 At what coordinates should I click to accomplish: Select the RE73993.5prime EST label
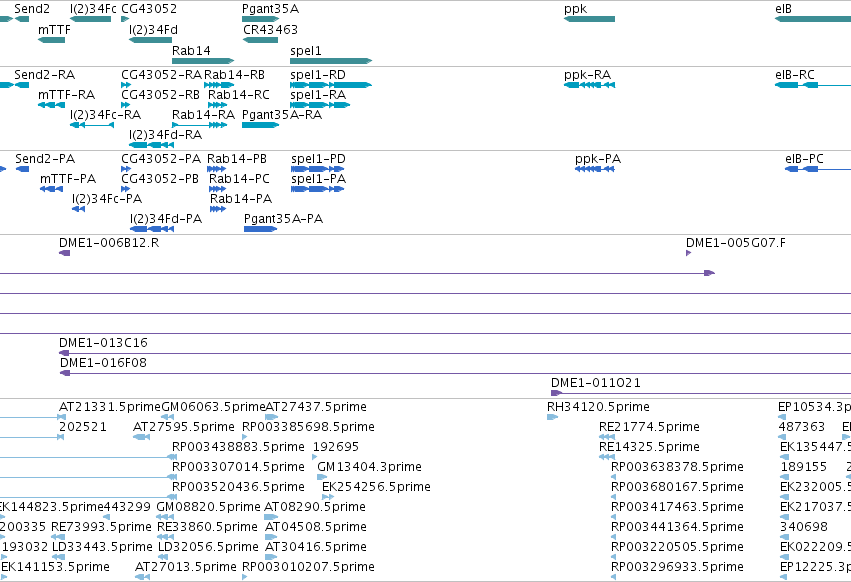click(101, 527)
